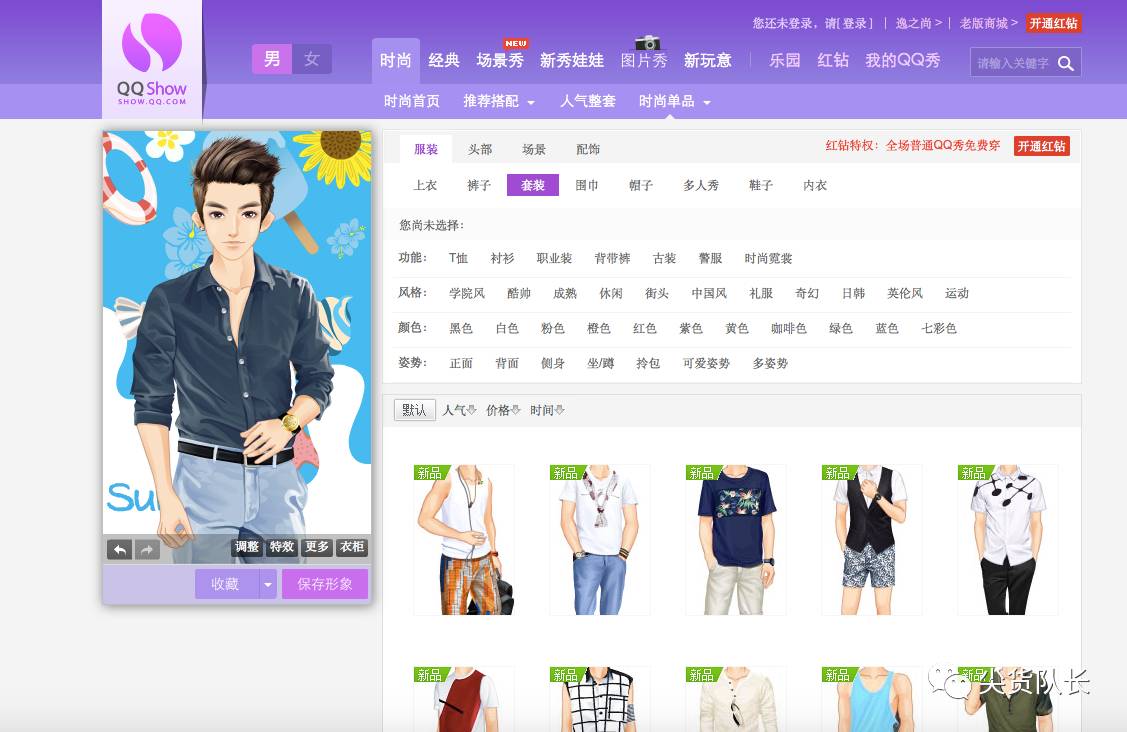Open the 逸之尚 link
The image size is (1127, 732).
coord(919,24)
